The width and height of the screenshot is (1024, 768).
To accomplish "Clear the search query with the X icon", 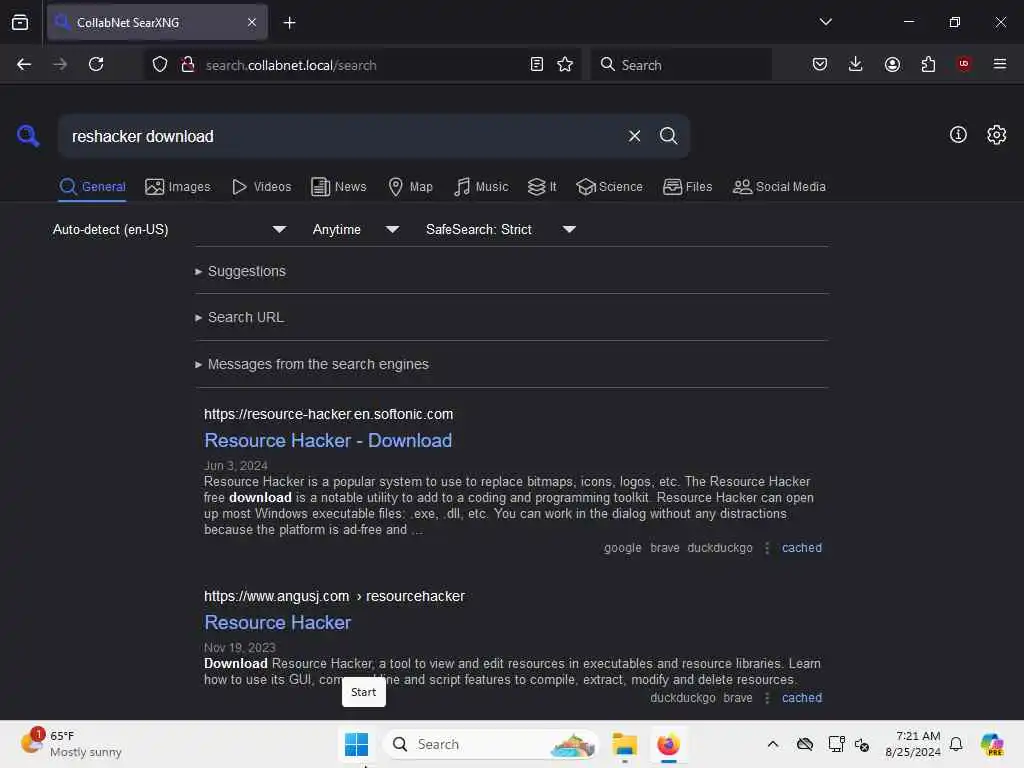I will [634, 136].
